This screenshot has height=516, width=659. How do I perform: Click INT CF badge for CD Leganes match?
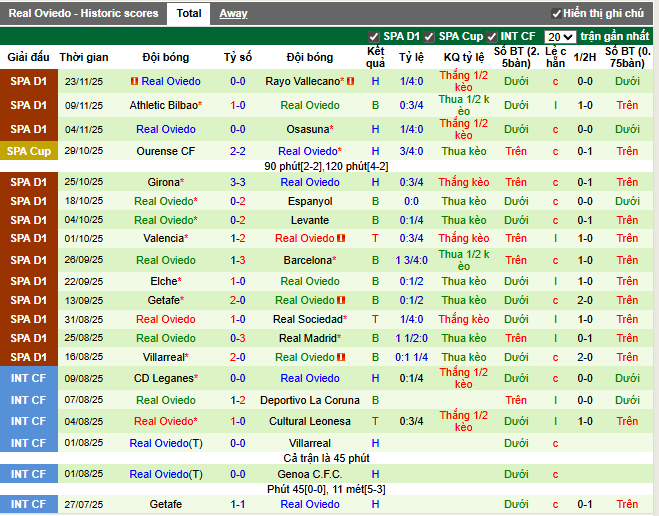[x=28, y=378]
